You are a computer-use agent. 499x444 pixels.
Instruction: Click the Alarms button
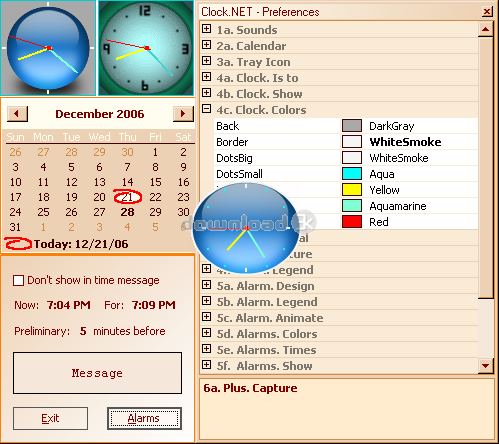(144, 418)
